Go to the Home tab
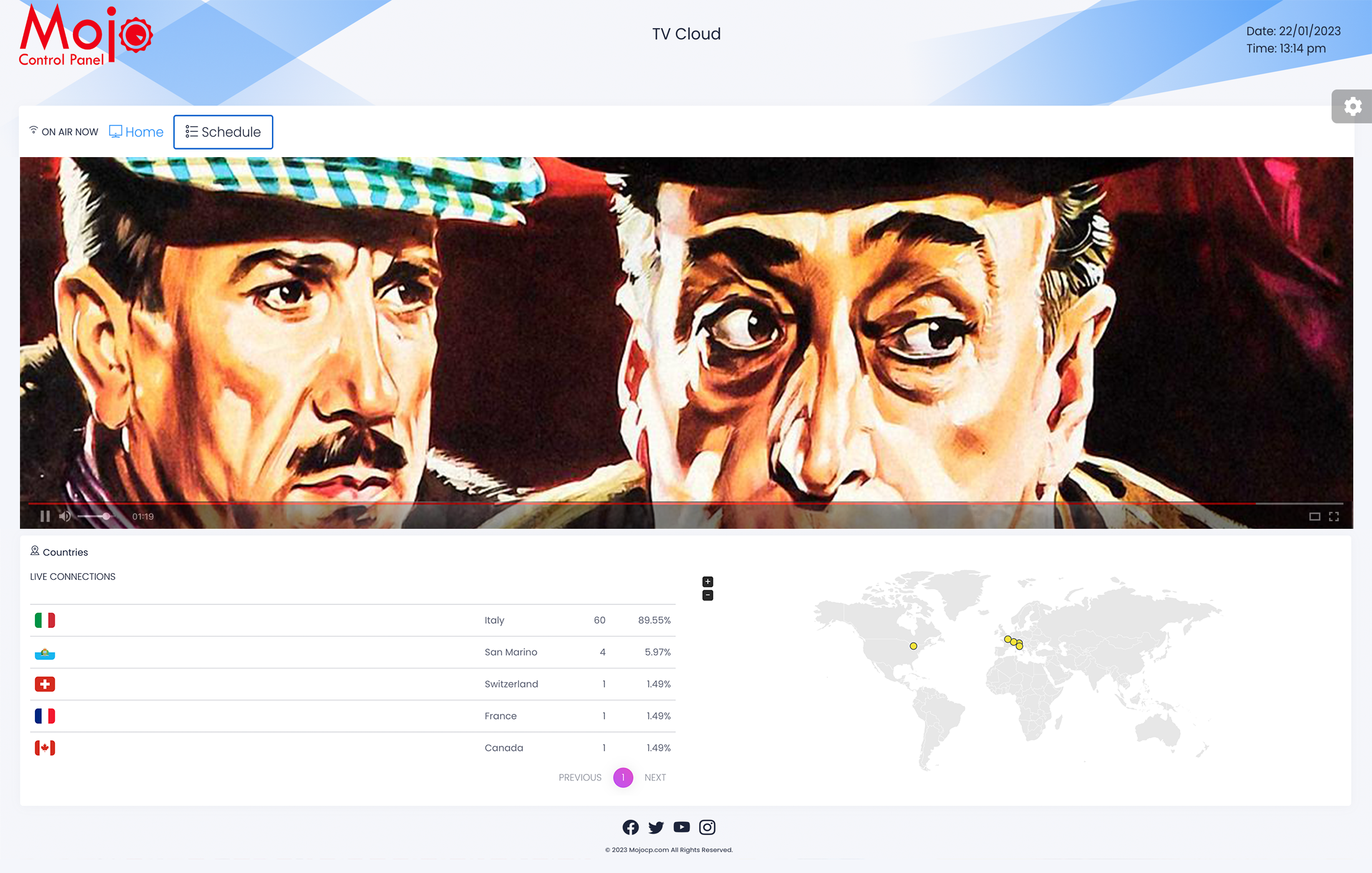Viewport: 1372px width, 873px height. click(x=137, y=132)
